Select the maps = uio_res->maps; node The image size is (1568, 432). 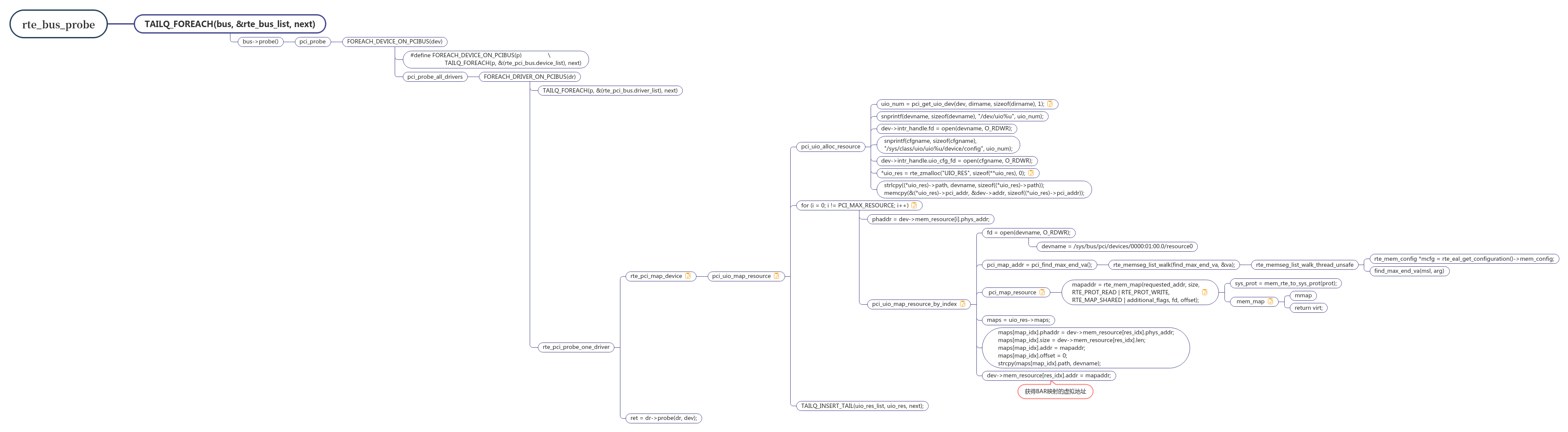point(1019,320)
